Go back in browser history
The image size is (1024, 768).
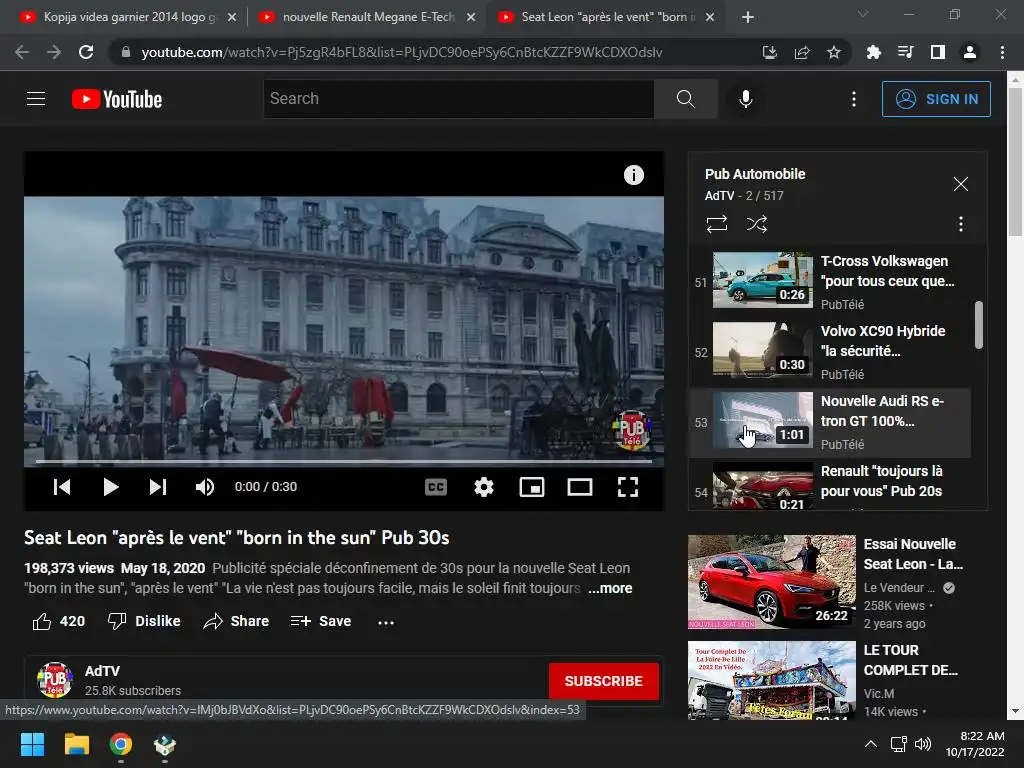22,52
